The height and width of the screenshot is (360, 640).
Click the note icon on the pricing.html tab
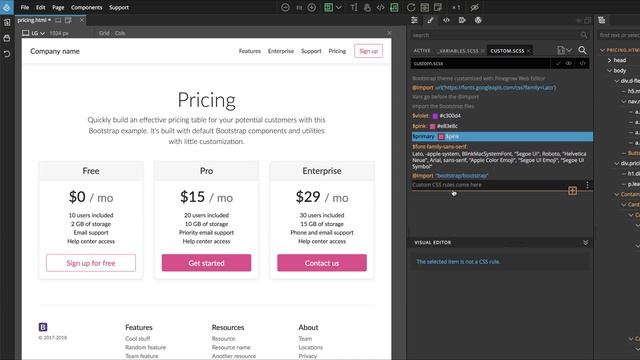[x=68, y=20]
